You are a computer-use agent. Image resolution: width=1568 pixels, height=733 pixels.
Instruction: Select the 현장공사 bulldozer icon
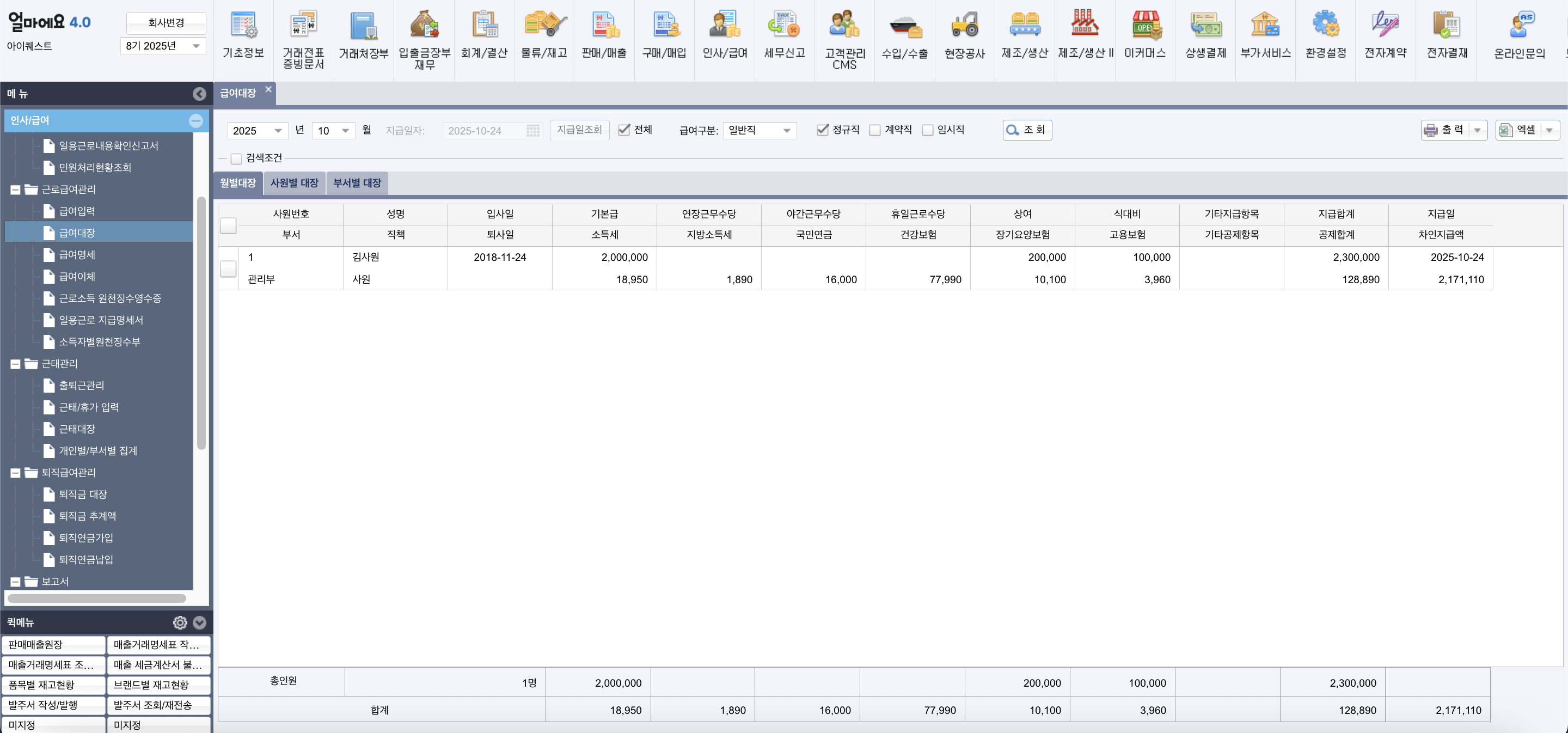tap(964, 26)
